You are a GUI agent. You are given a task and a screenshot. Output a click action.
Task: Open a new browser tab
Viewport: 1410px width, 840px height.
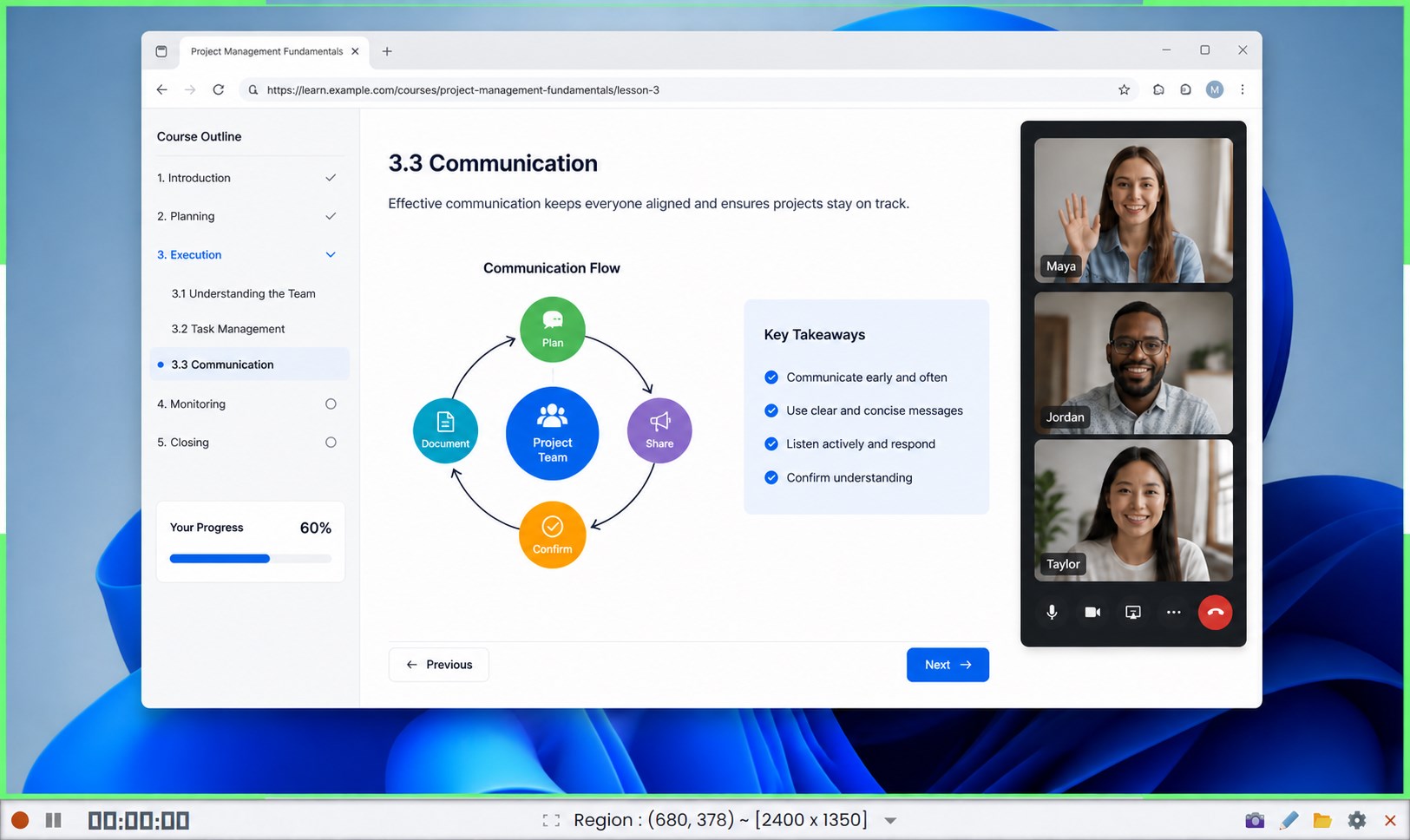[x=387, y=51]
